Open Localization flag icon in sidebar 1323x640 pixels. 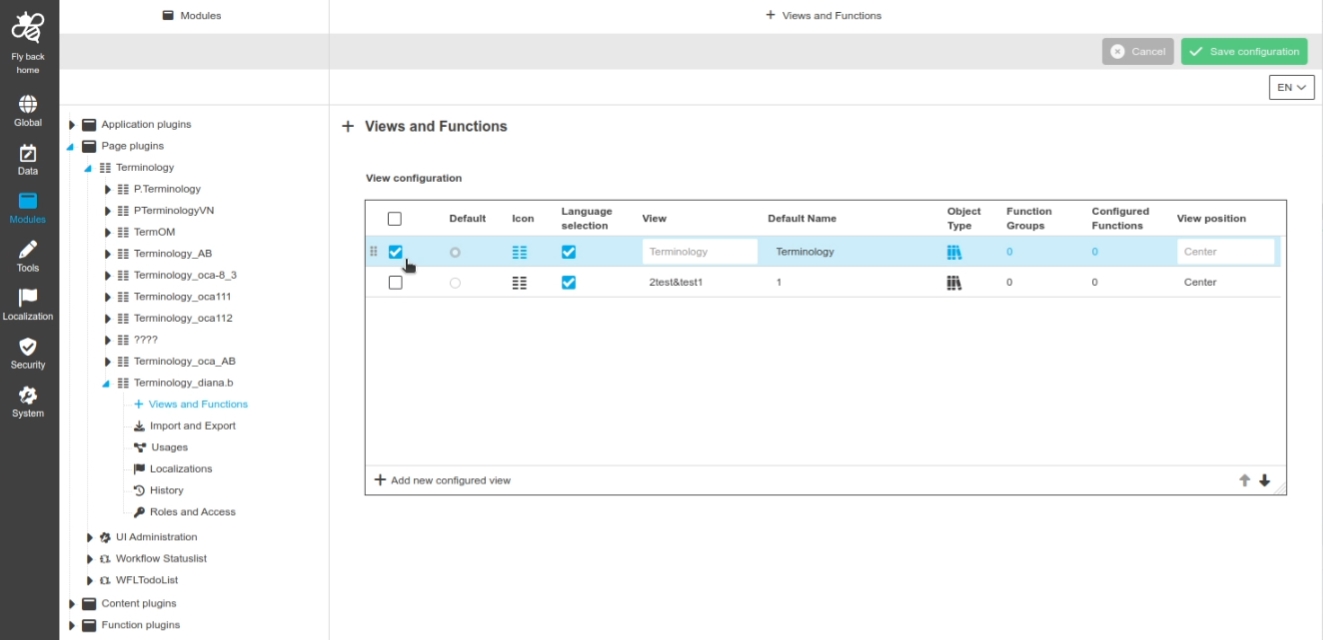(28, 299)
